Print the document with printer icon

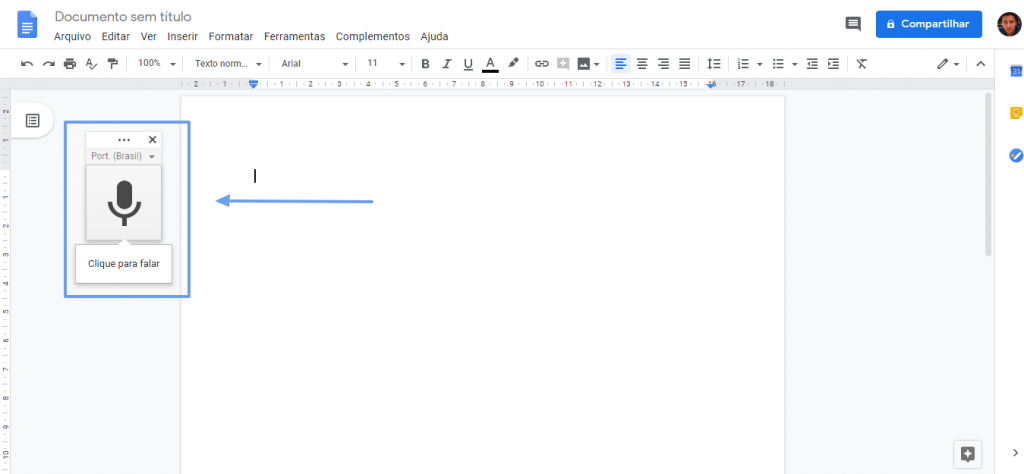point(70,64)
